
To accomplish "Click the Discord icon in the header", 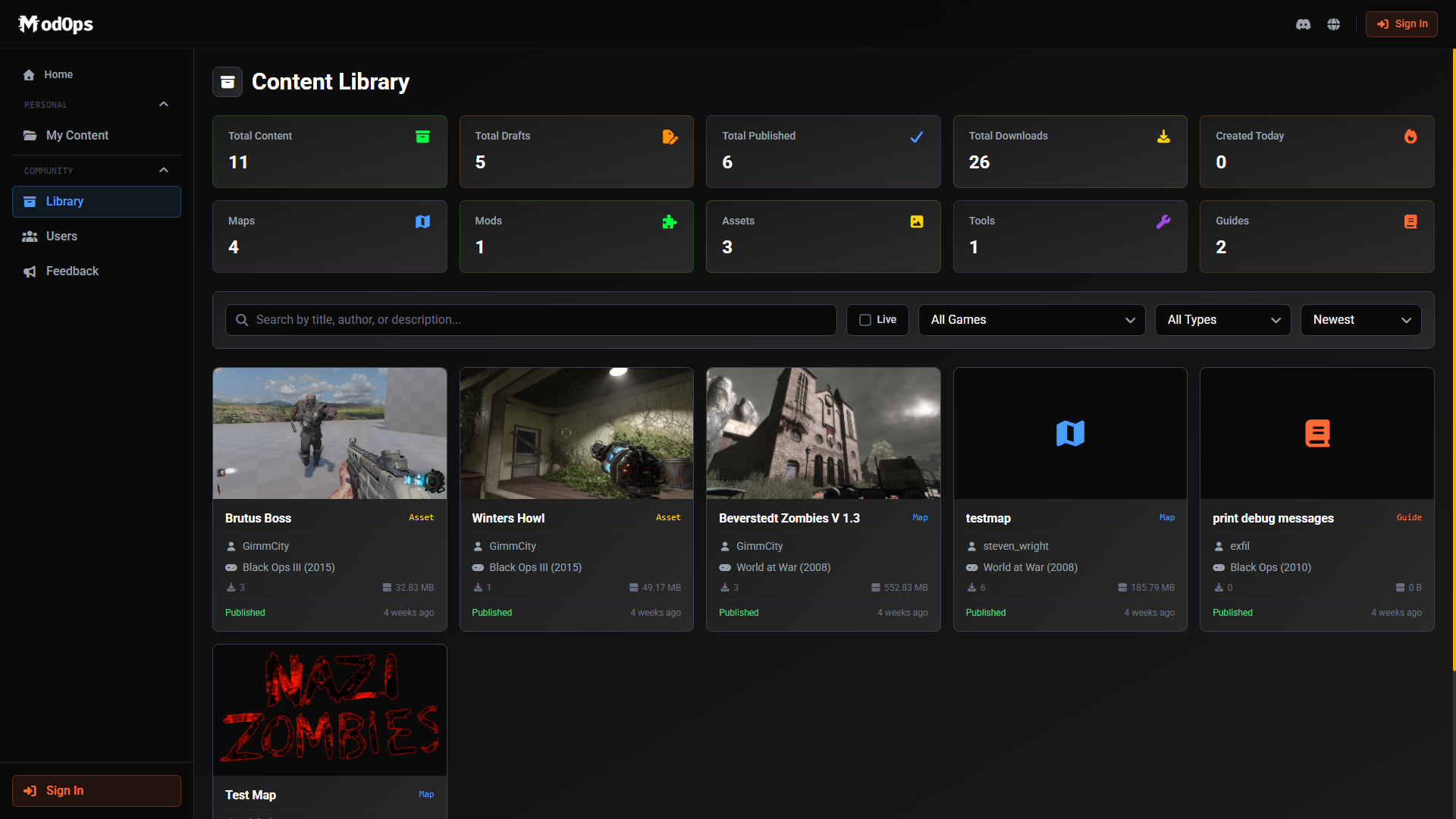I will (x=1303, y=24).
